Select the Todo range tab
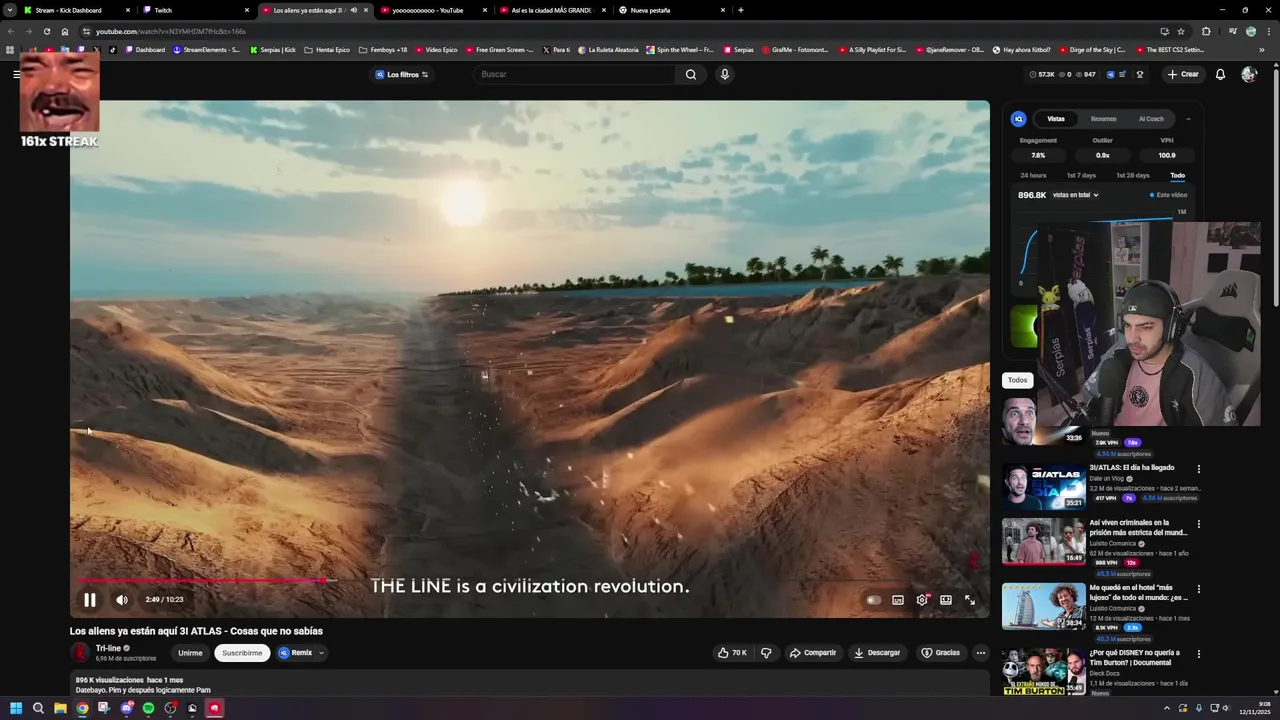The width and height of the screenshot is (1280, 720). pos(1178,176)
